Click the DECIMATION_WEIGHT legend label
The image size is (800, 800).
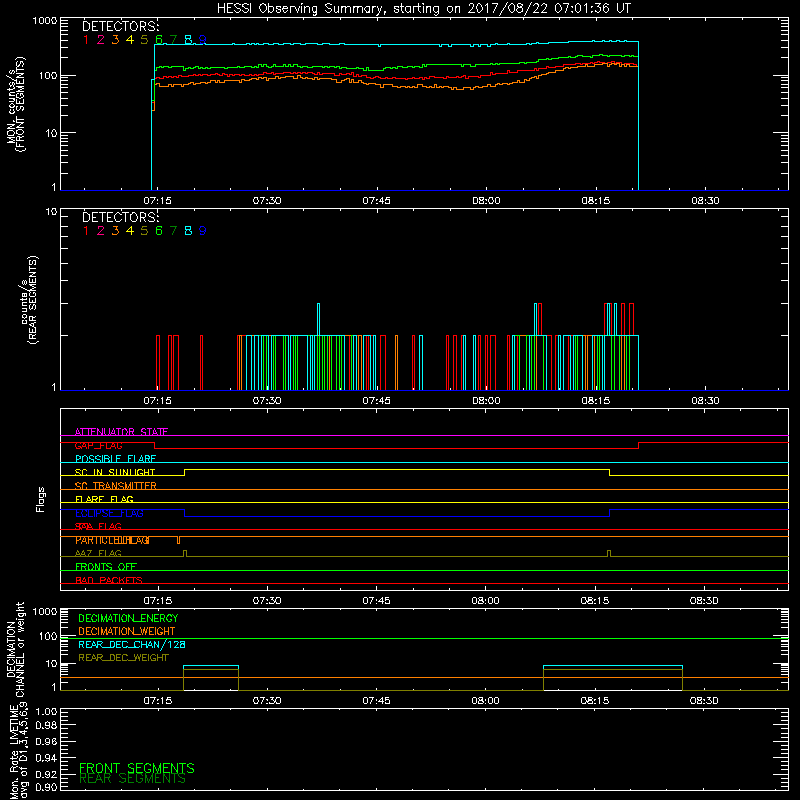coord(127,632)
